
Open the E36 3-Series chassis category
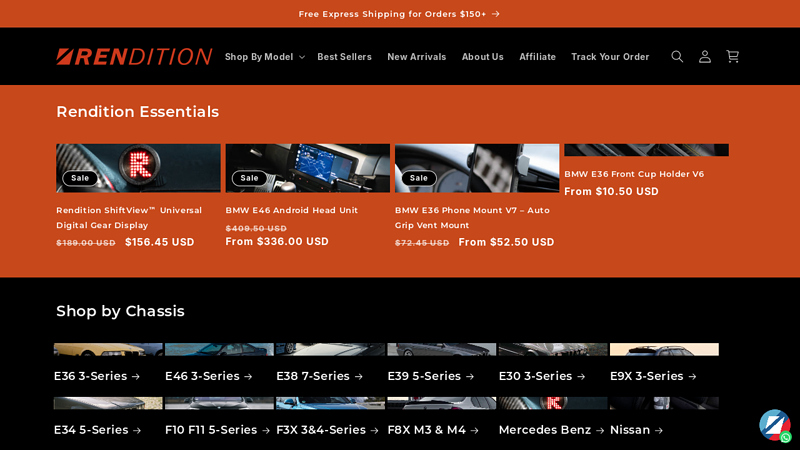pyautogui.click(x=96, y=376)
